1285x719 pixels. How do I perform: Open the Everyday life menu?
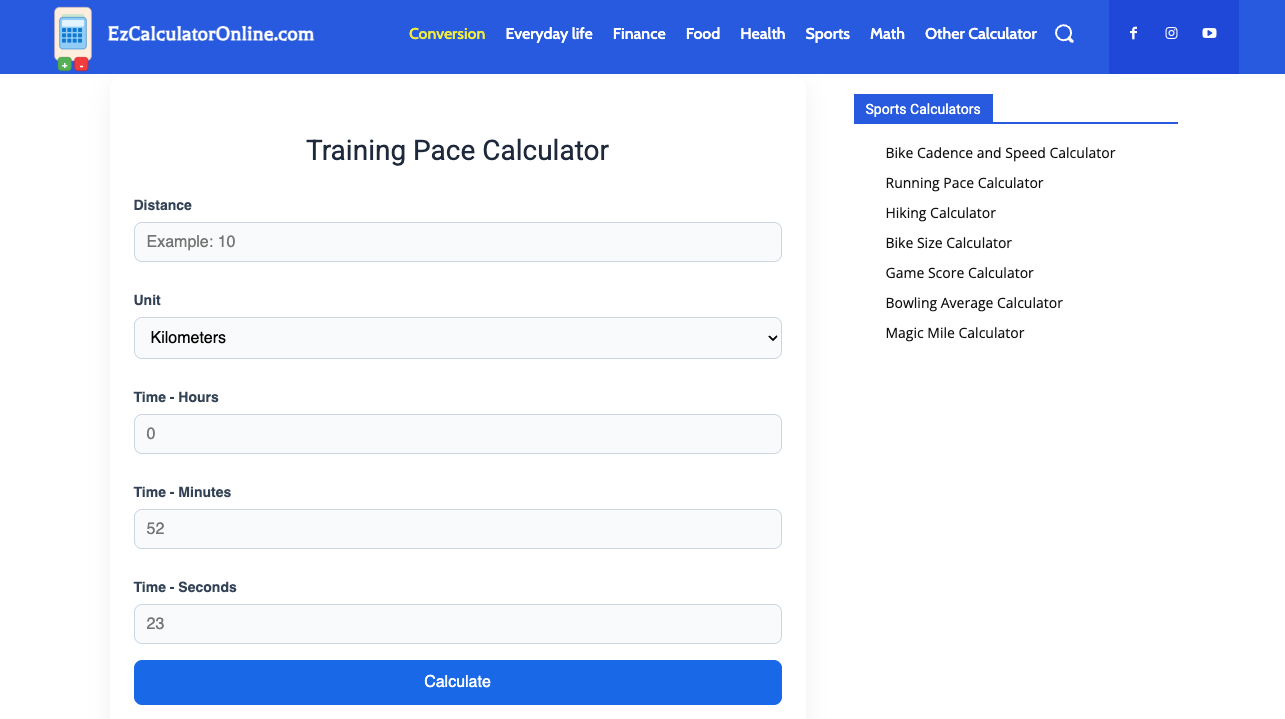(x=549, y=33)
